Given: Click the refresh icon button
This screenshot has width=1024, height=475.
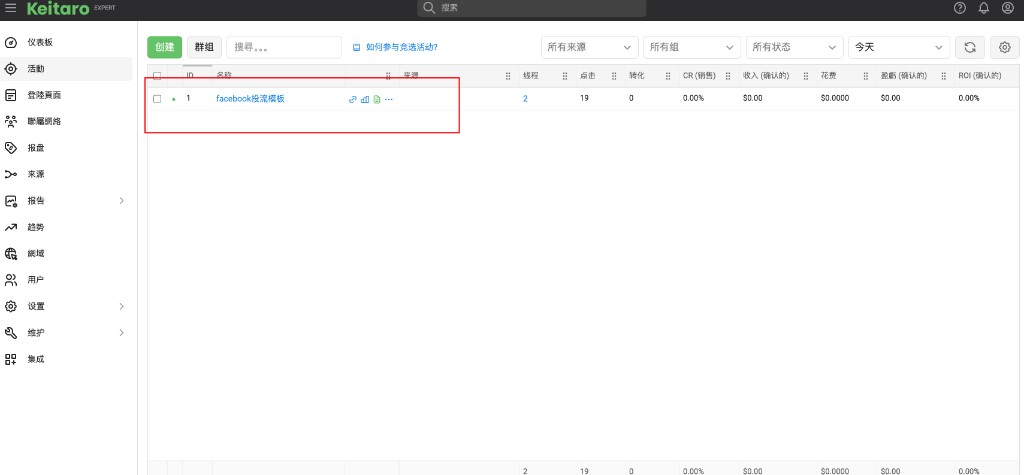Looking at the screenshot, I should coord(970,47).
